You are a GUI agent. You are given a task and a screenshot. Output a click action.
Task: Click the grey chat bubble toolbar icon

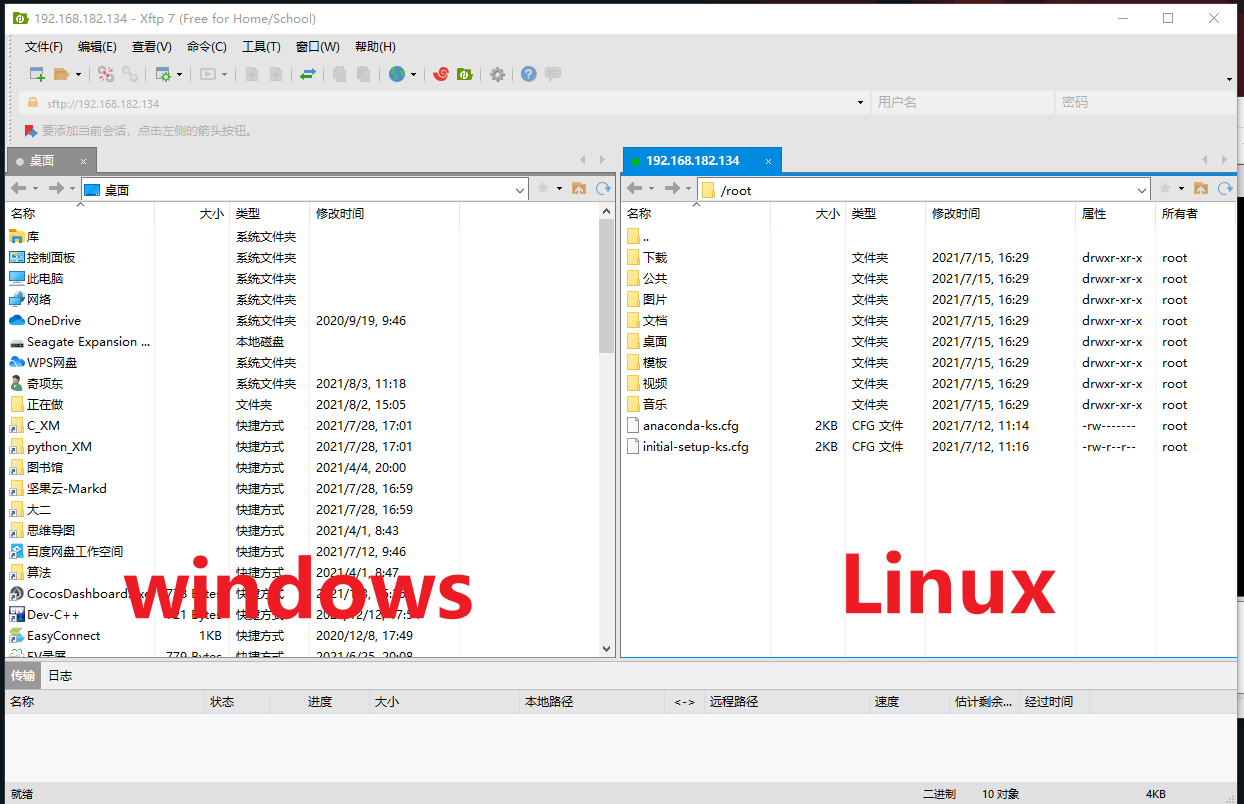[x=553, y=74]
